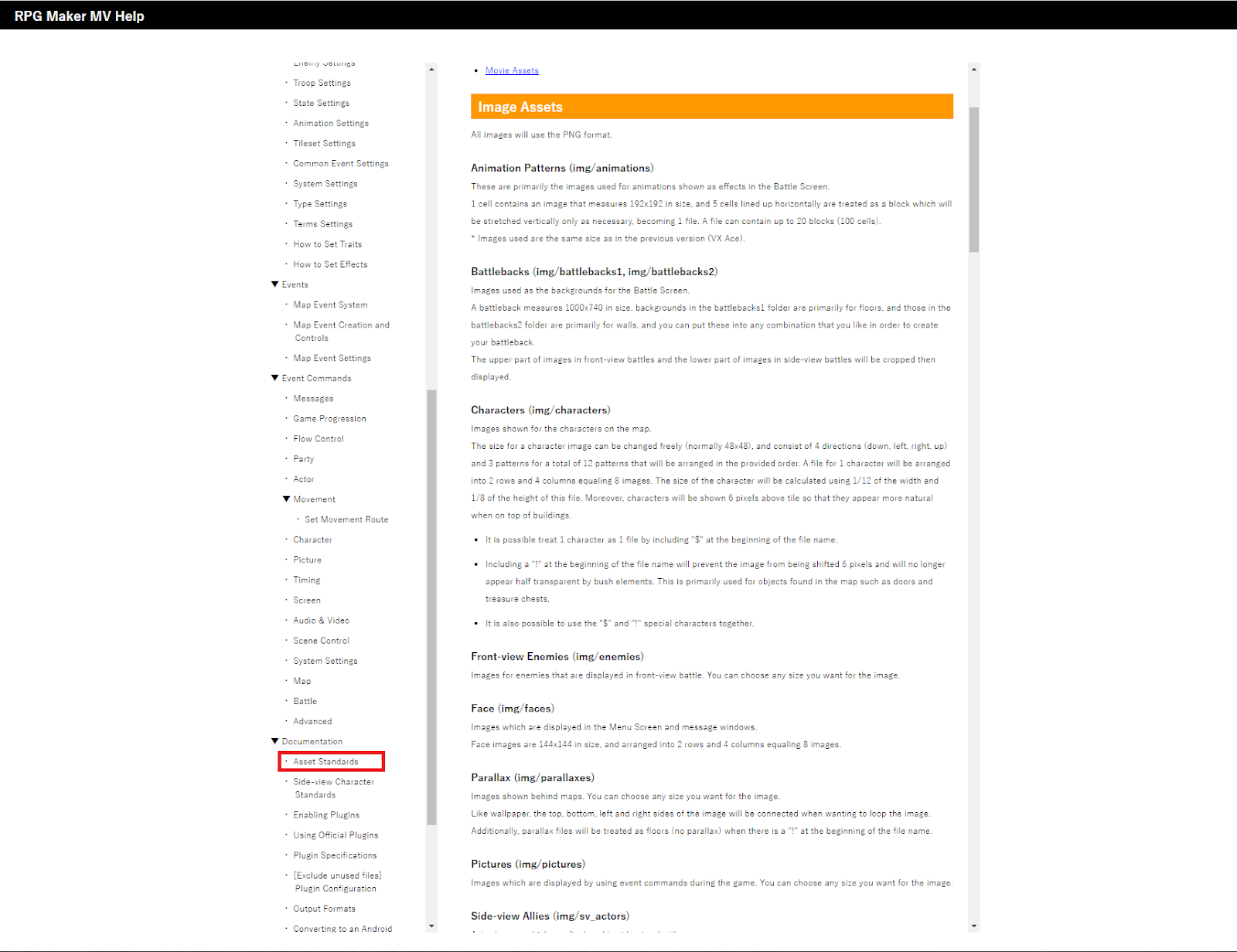Open Map Event Settings

(x=332, y=358)
